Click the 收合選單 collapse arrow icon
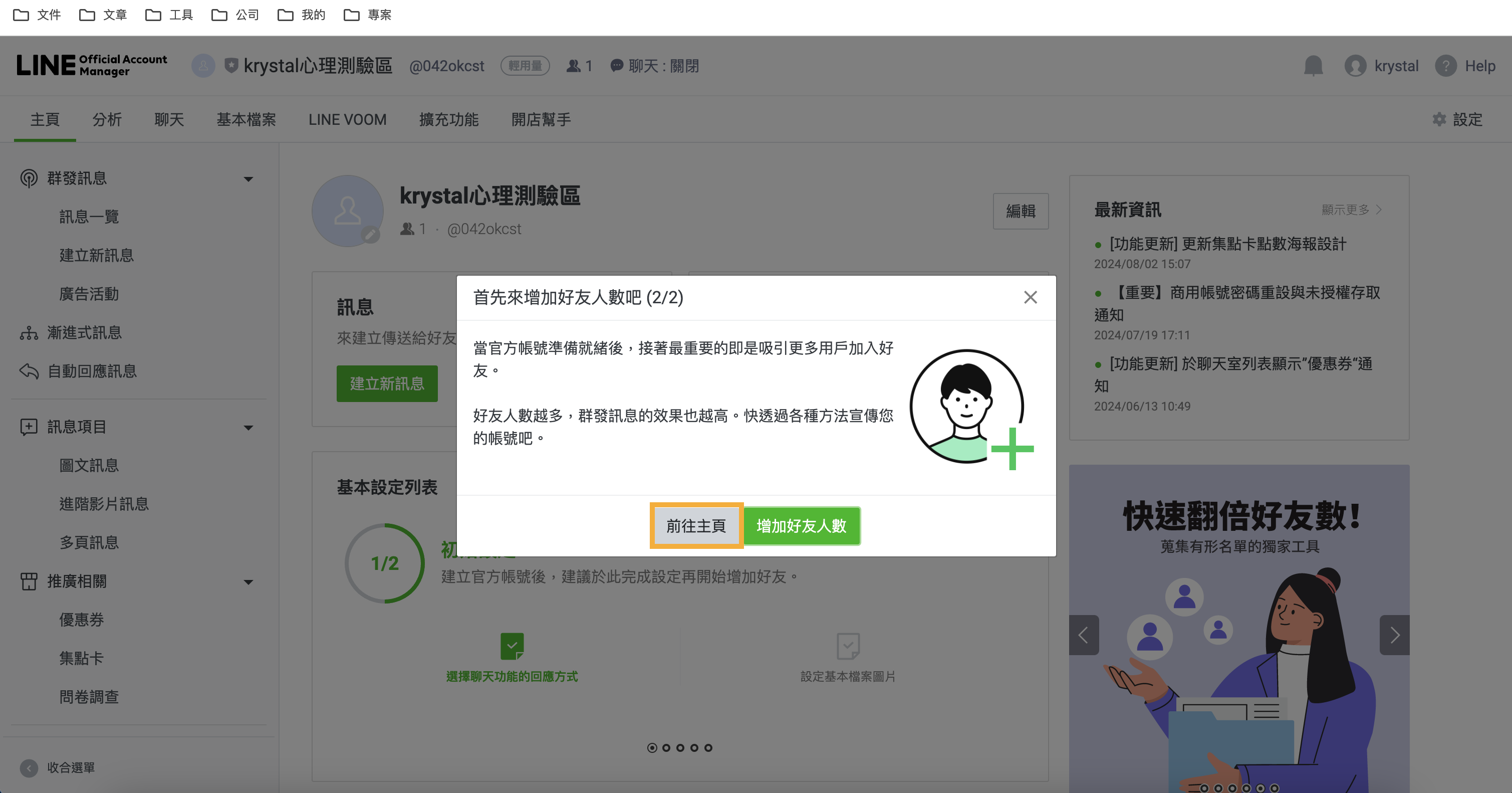This screenshot has height=793, width=1512. click(29, 768)
